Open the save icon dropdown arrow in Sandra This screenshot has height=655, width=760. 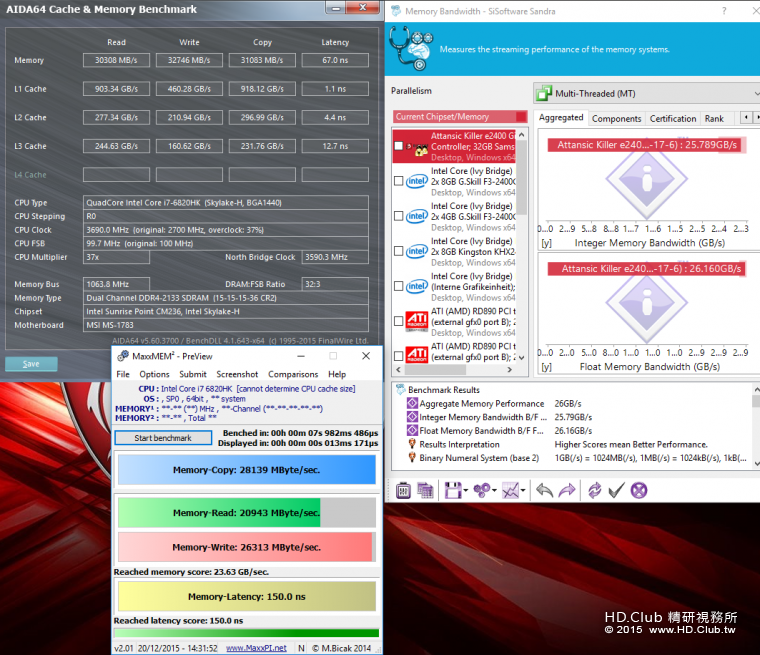(465, 491)
